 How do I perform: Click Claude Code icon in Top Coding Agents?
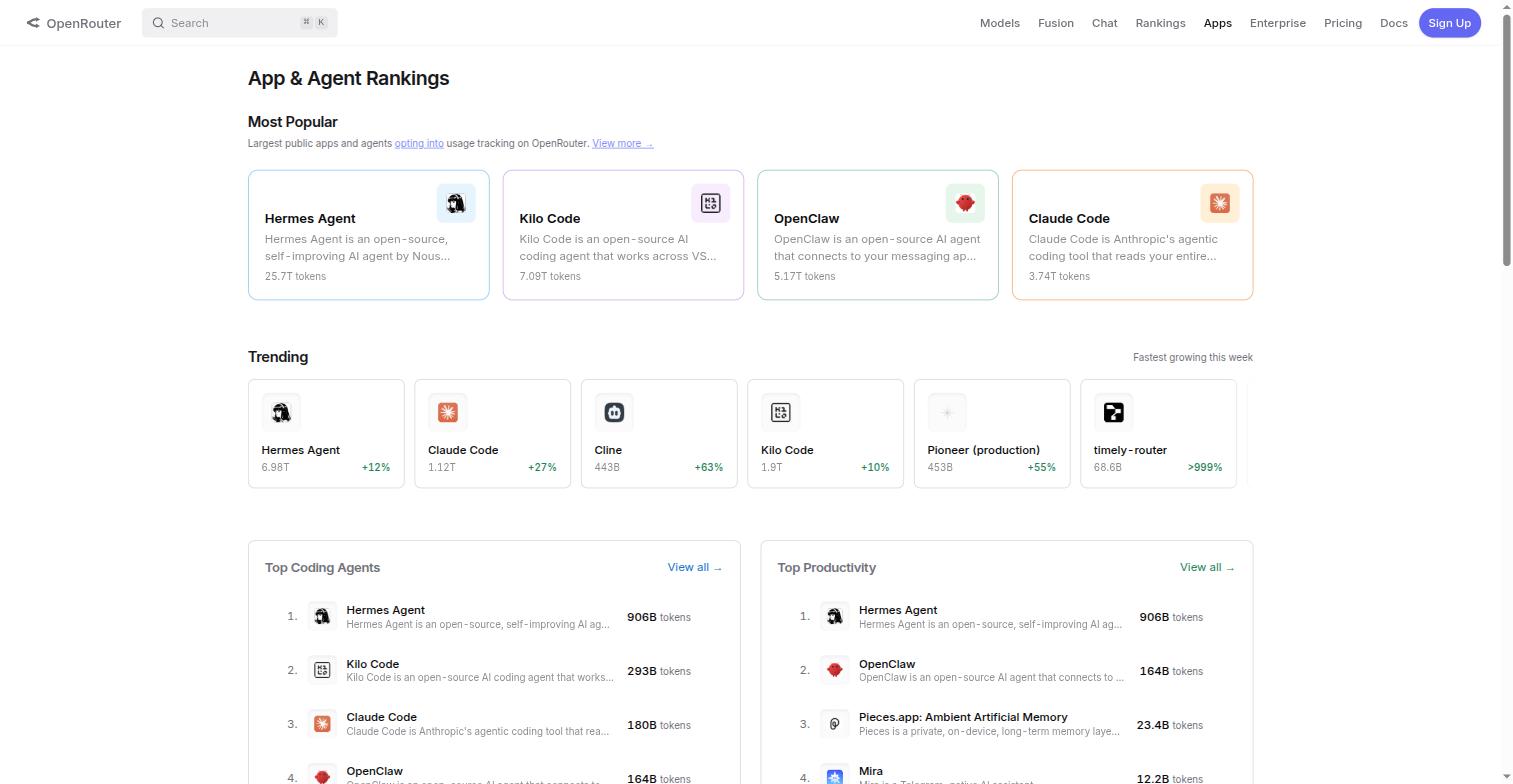click(x=322, y=724)
